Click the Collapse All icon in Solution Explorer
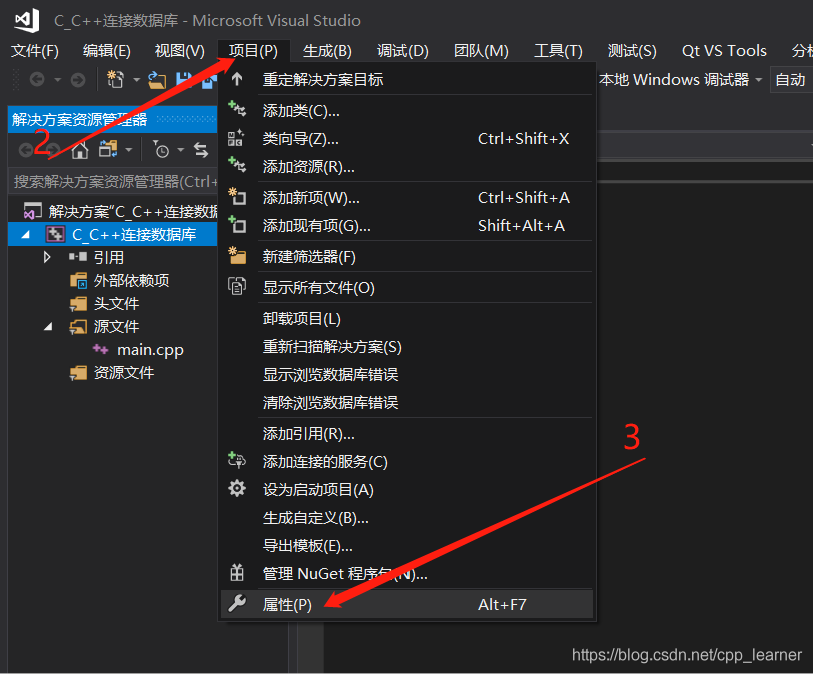 tap(108, 149)
